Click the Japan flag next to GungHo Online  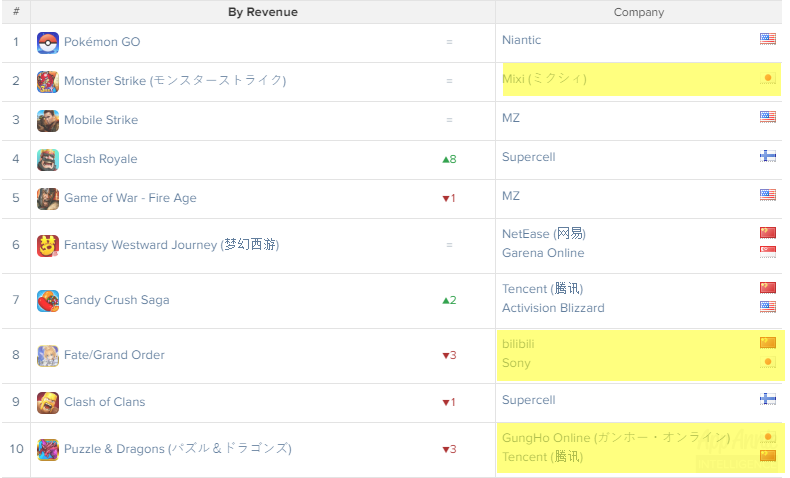tap(768, 437)
